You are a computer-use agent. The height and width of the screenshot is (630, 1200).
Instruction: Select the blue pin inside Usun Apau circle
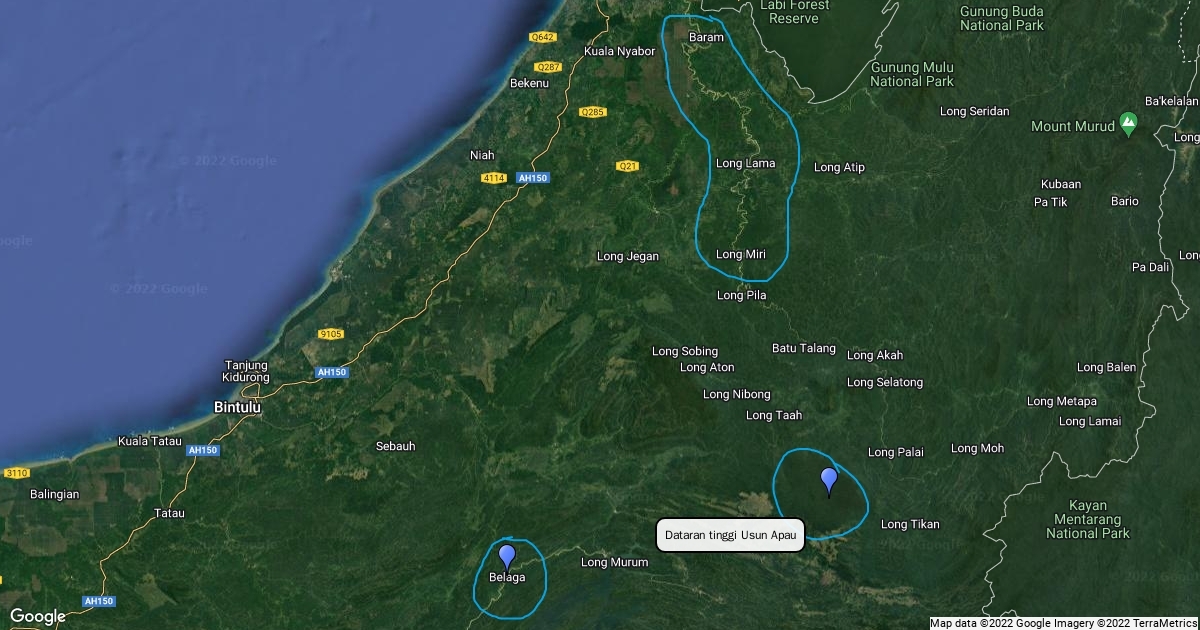click(x=828, y=480)
